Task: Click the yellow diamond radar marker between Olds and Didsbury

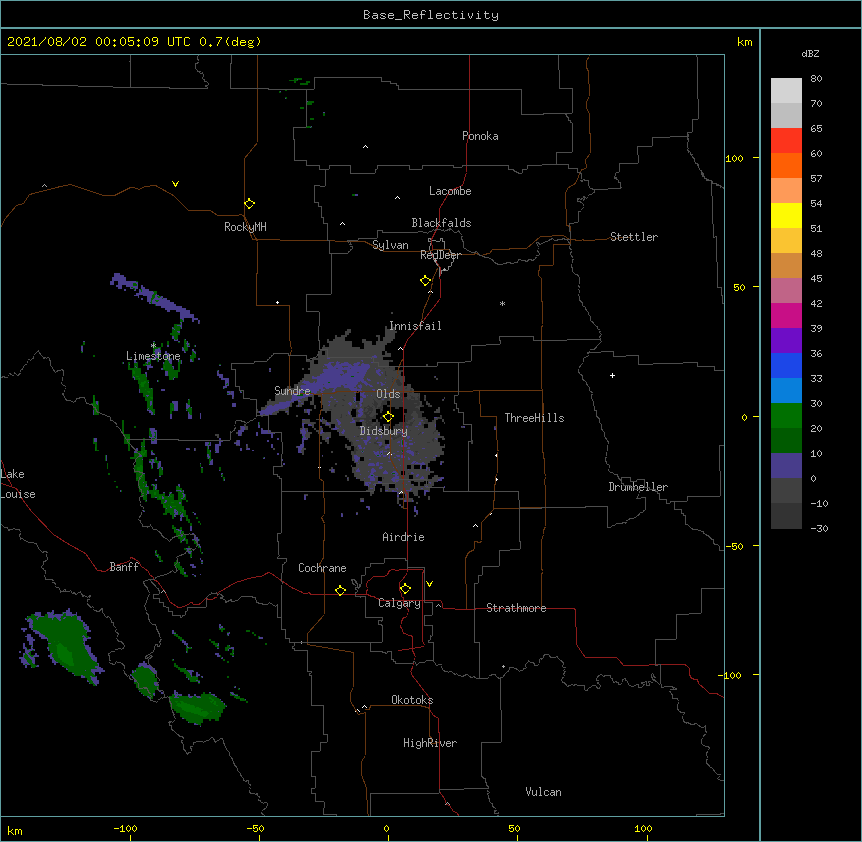Action: coord(388,417)
